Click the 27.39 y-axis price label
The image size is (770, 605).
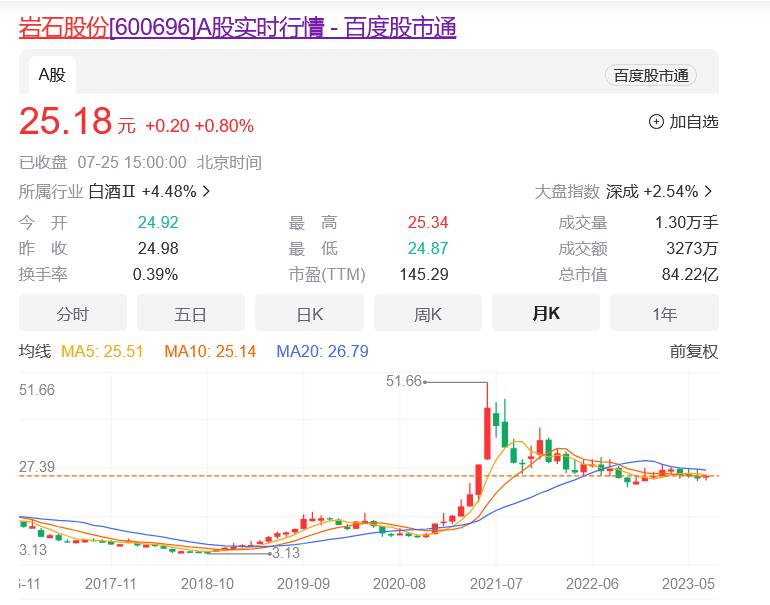pyautogui.click(x=37, y=467)
